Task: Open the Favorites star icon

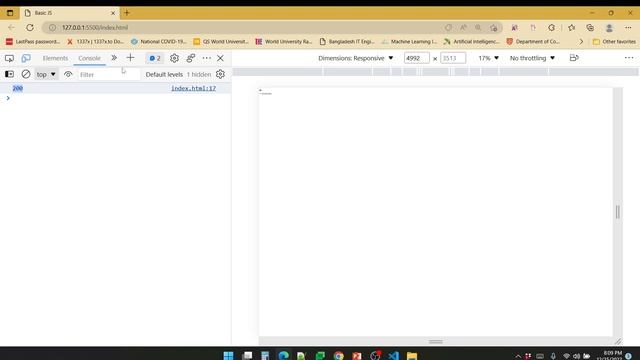Action: (571, 27)
